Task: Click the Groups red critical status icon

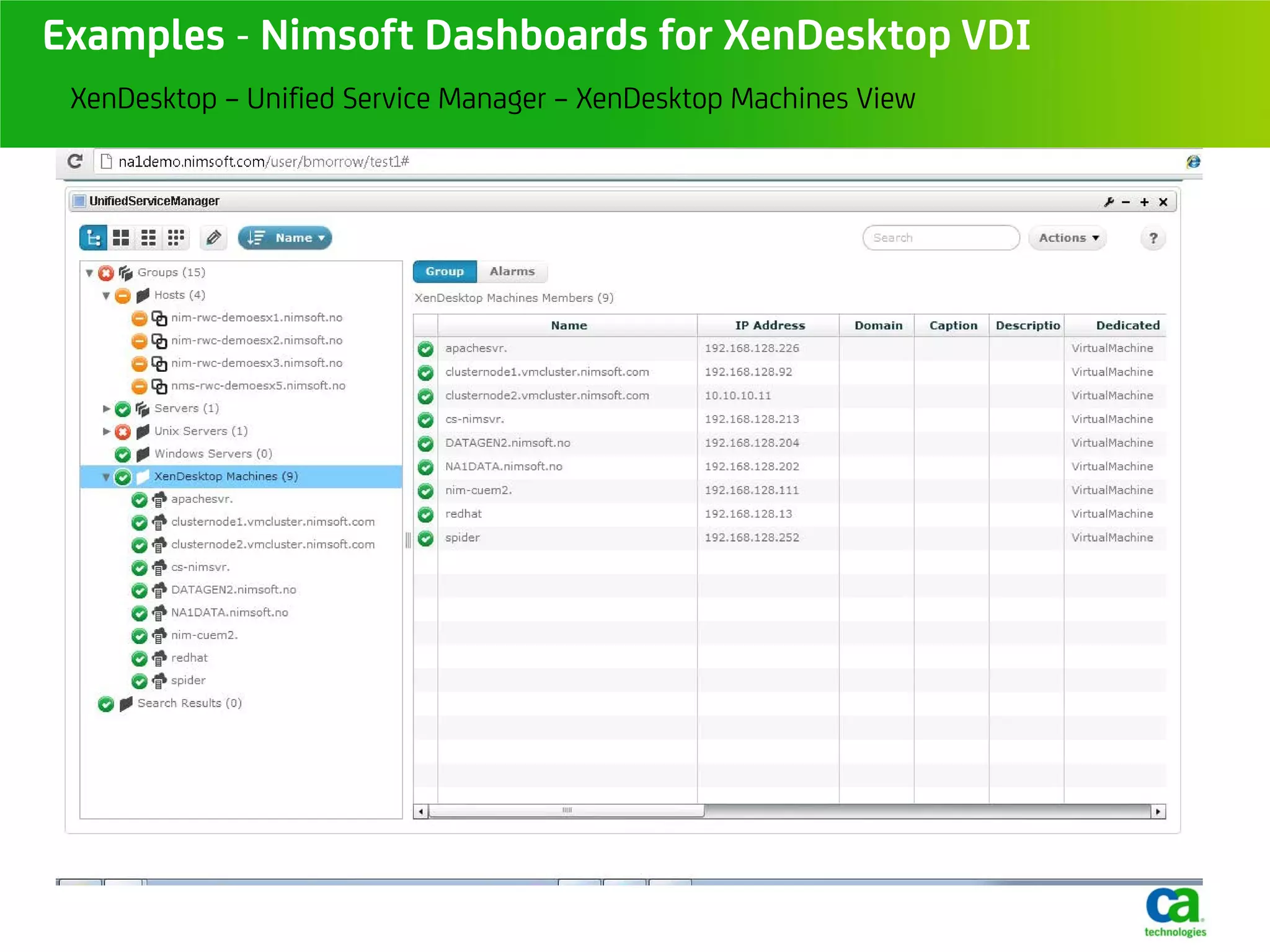Action: 106,273
